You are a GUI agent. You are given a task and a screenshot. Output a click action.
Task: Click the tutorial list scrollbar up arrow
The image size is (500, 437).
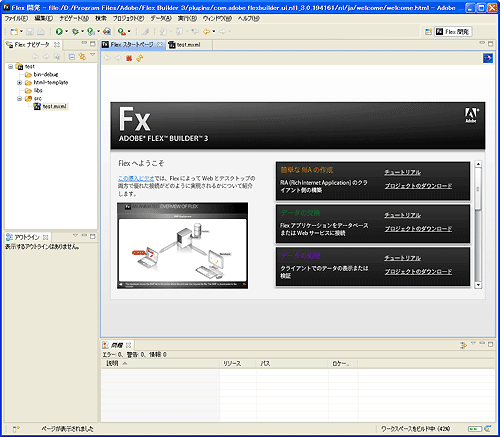478,164
